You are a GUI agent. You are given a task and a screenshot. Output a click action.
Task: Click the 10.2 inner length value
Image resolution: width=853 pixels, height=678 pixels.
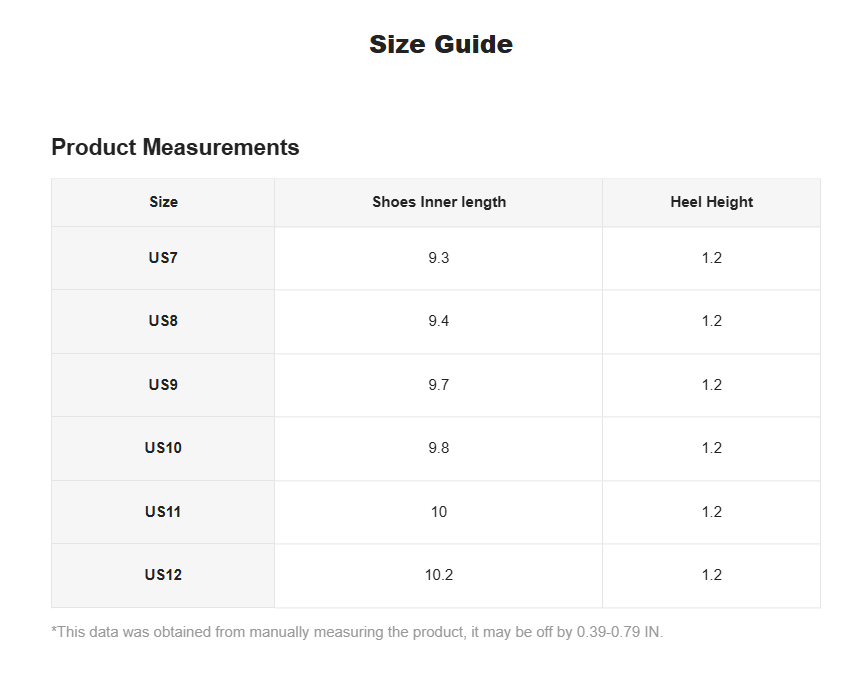tap(439, 575)
